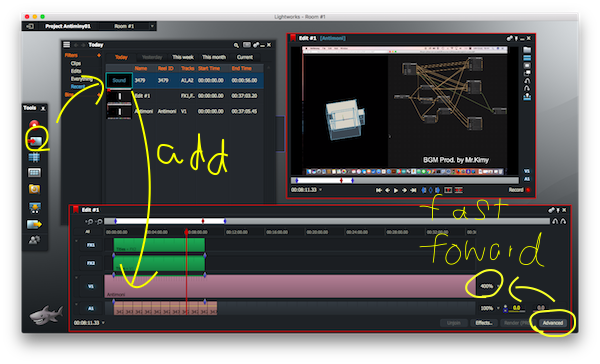Click Redo arrow in viewer sidebar
This screenshot has width=600, height=364.
[x=527, y=88]
